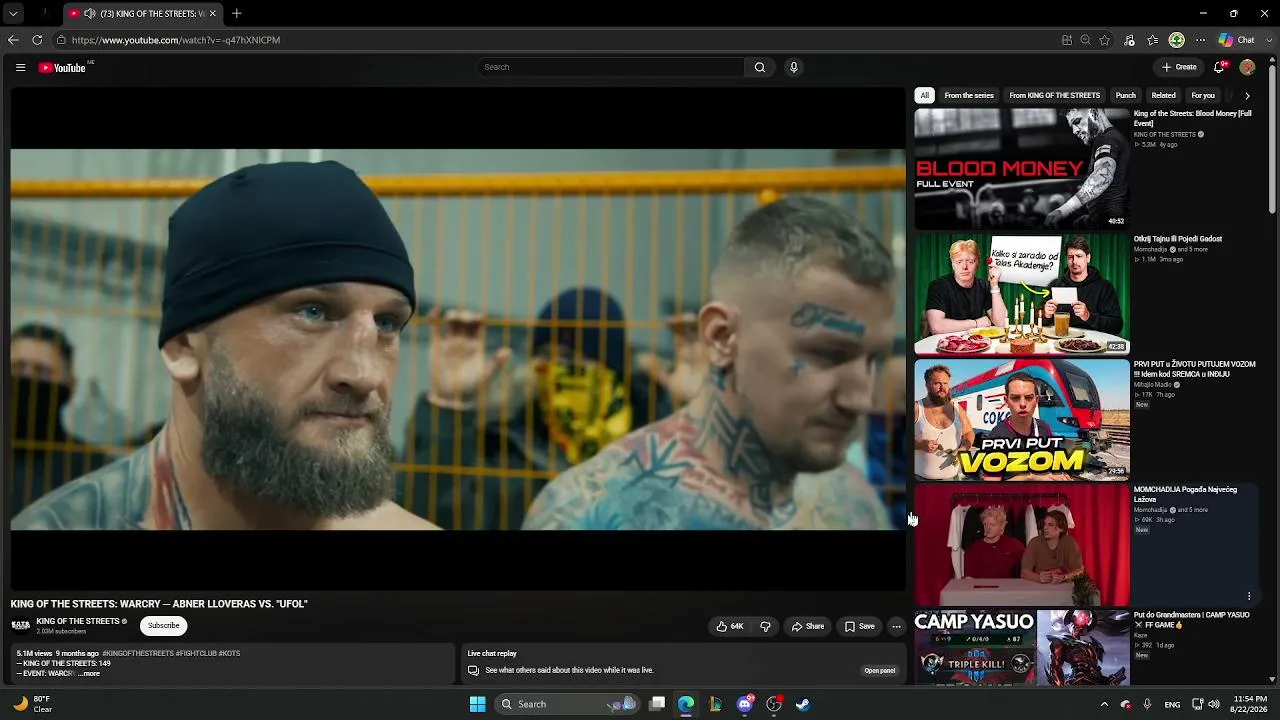Screen dimensions: 1280x720
Task: Reload the current page
Action: pos(37,40)
